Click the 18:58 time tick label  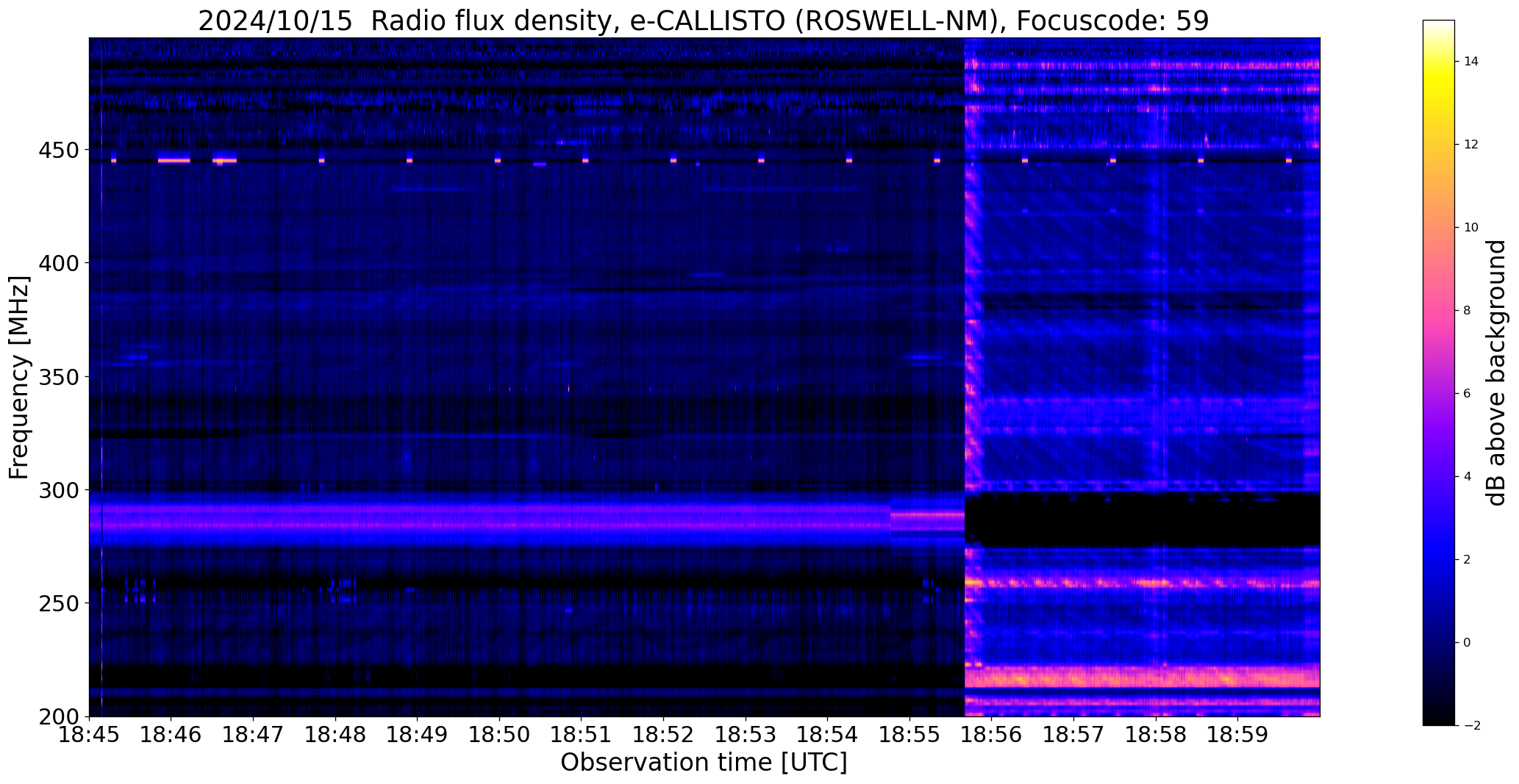pos(1157,735)
